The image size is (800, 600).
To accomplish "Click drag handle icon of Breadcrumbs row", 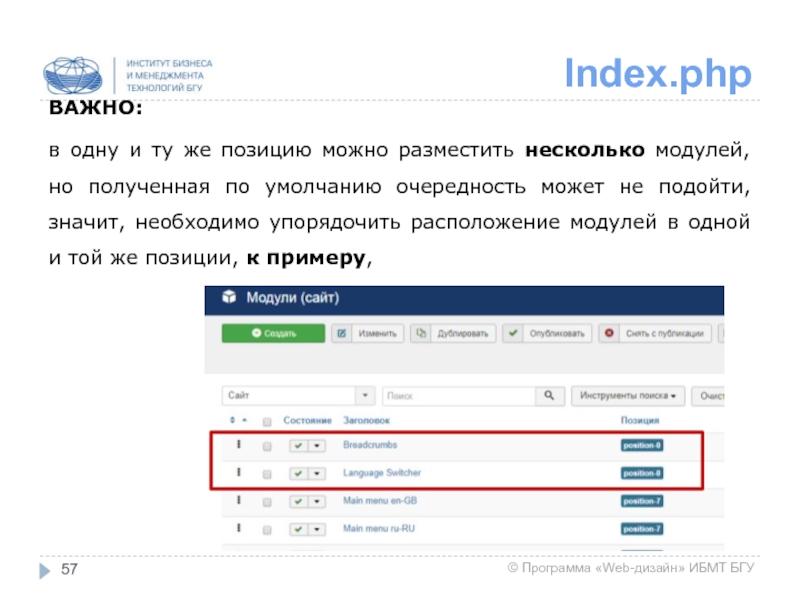I will click(x=238, y=444).
